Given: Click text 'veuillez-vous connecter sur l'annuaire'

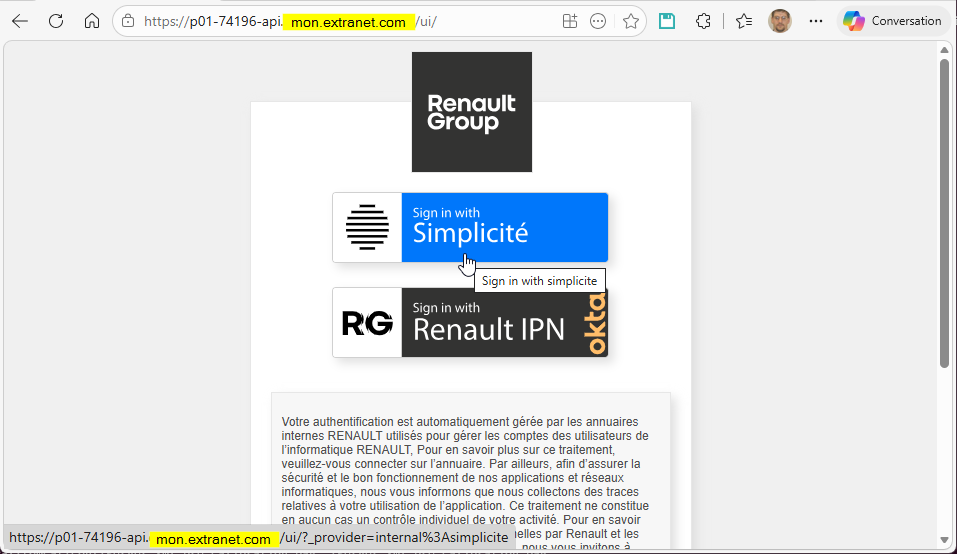Looking at the screenshot, I should click(383, 464).
